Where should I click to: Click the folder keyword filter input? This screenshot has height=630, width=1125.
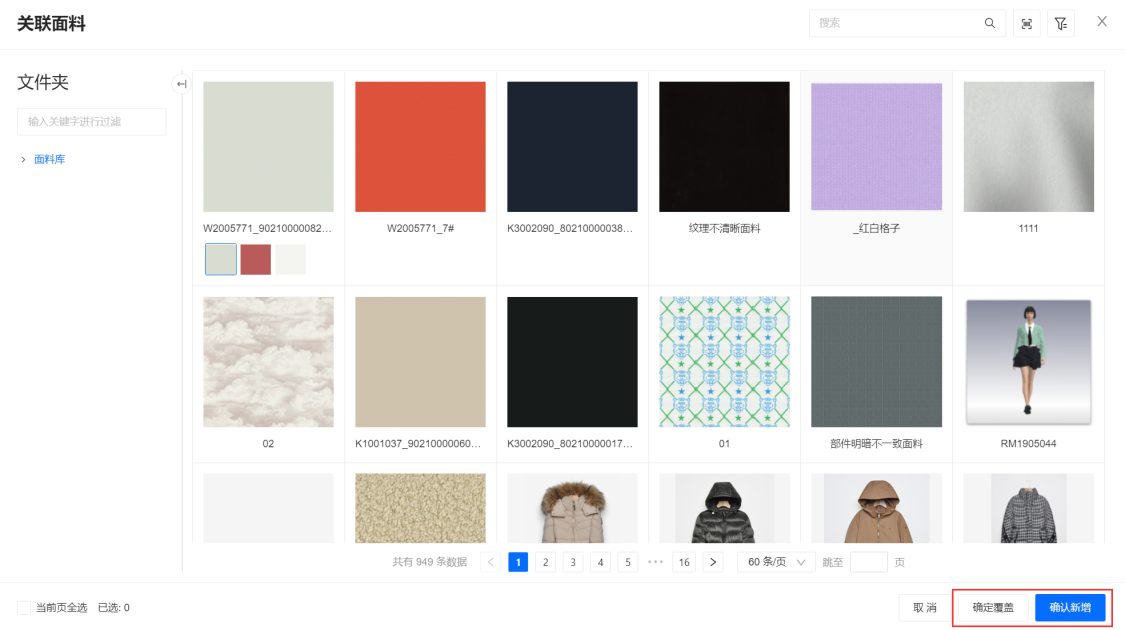click(92, 121)
